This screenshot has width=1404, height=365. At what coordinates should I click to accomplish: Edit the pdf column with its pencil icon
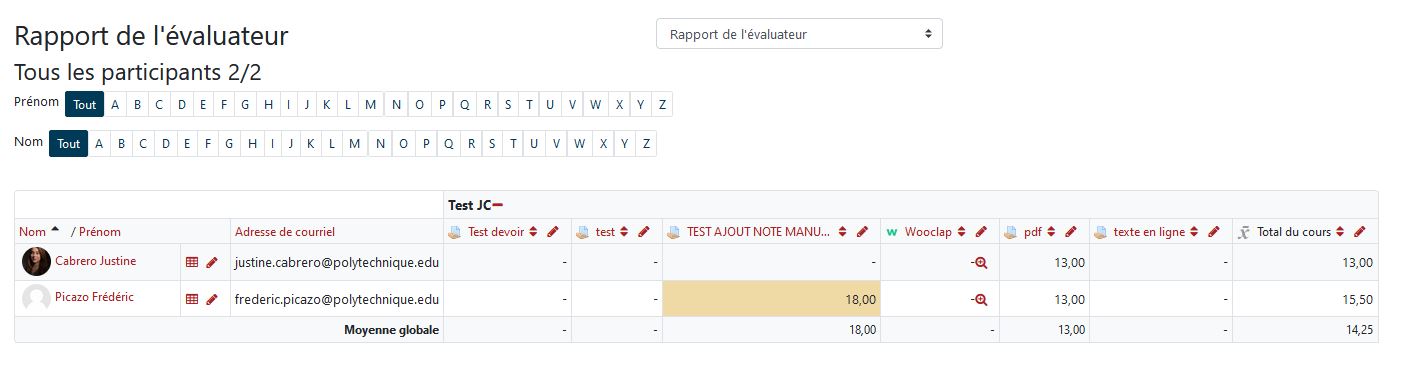[1070, 232]
